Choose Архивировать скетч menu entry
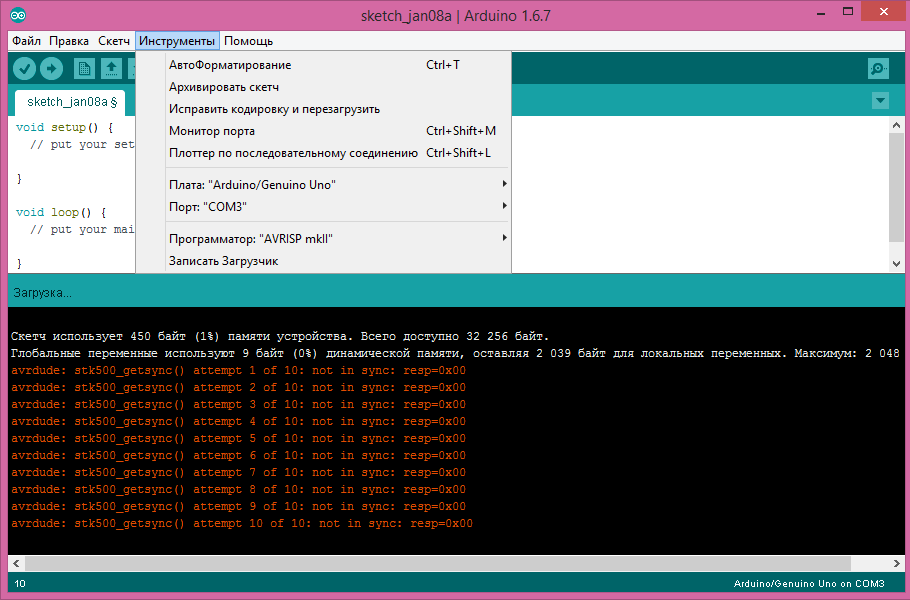 (224, 87)
